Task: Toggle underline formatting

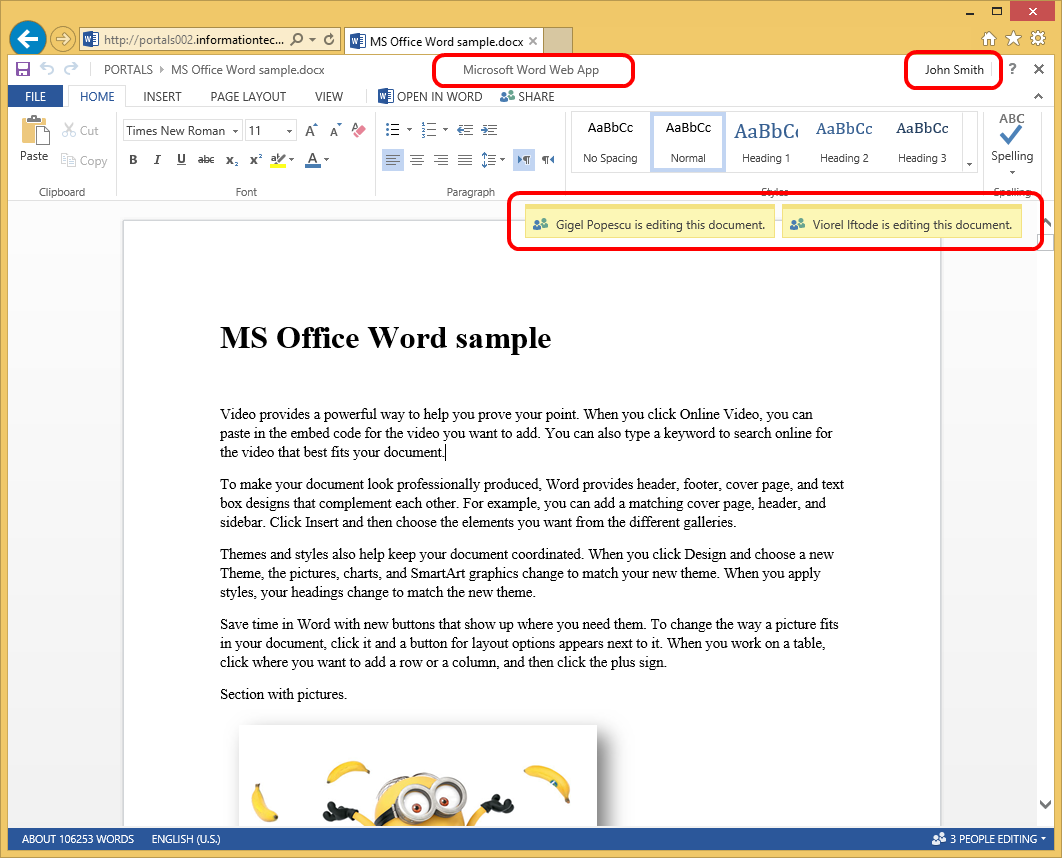Action: tap(181, 160)
